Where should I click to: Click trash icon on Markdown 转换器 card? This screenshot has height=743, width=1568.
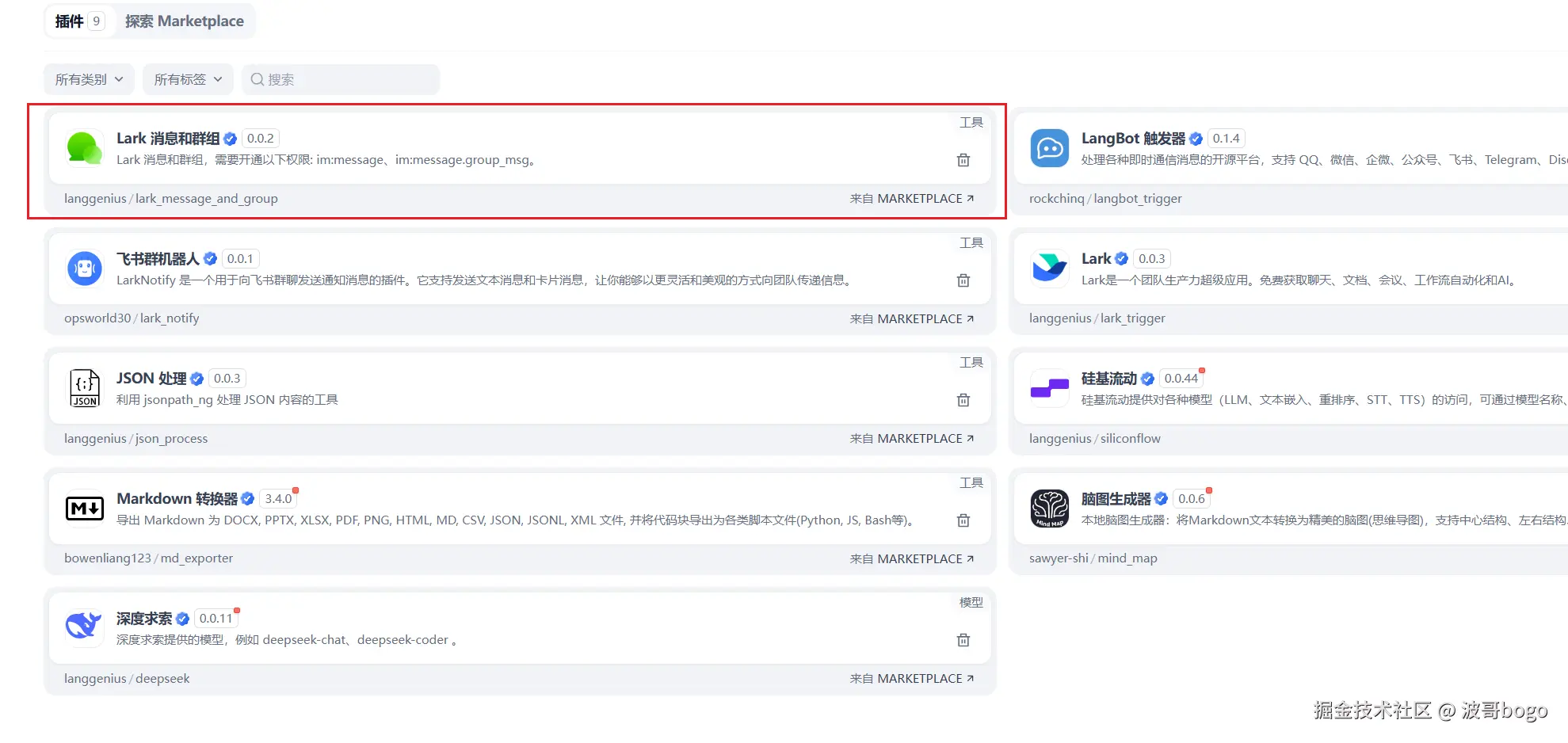(x=963, y=520)
